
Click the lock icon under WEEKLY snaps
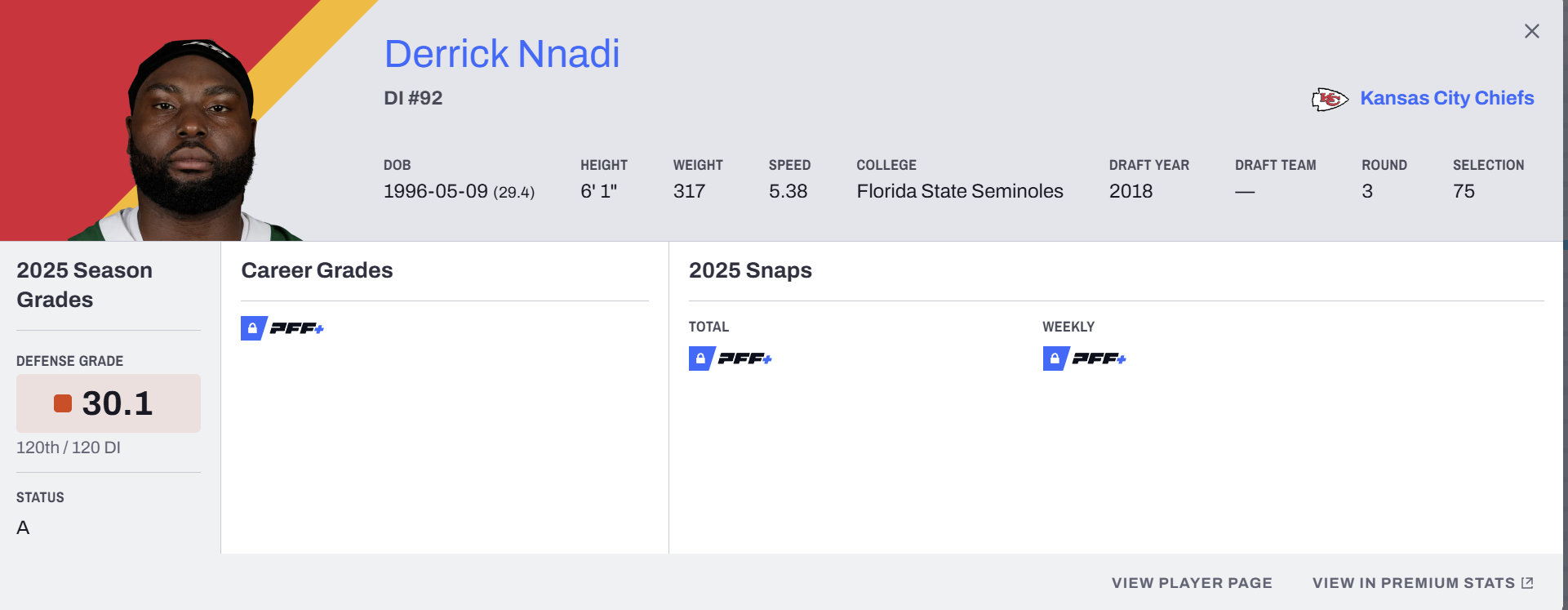pos(1055,358)
